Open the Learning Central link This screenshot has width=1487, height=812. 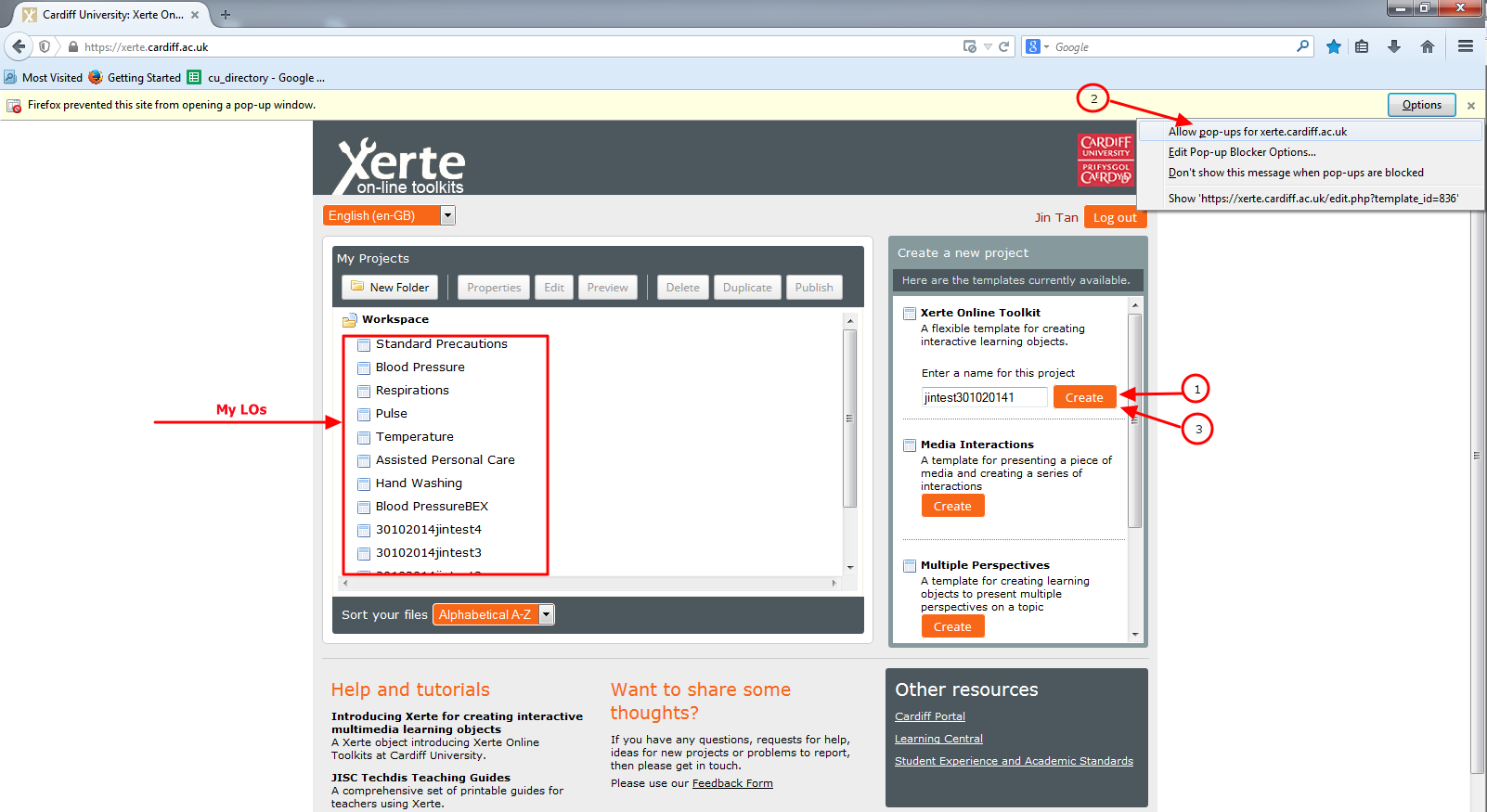(938, 739)
